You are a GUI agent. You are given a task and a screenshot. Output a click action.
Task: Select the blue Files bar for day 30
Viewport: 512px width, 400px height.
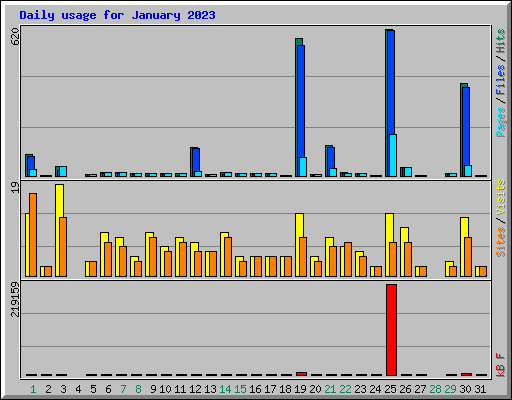466,127
